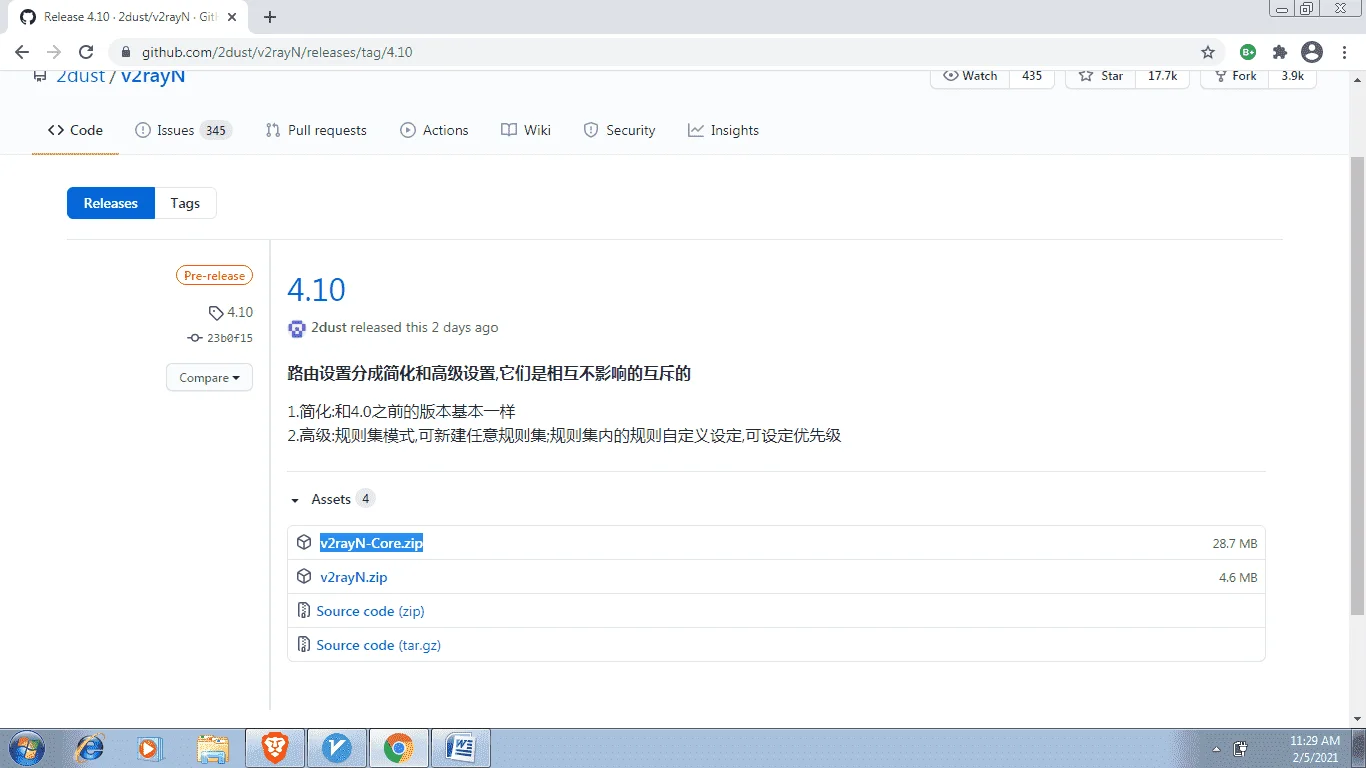The width and height of the screenshot is (1366, 768).
Task: Open the v2rayN repository name link
Action: (x=153, y=76)
